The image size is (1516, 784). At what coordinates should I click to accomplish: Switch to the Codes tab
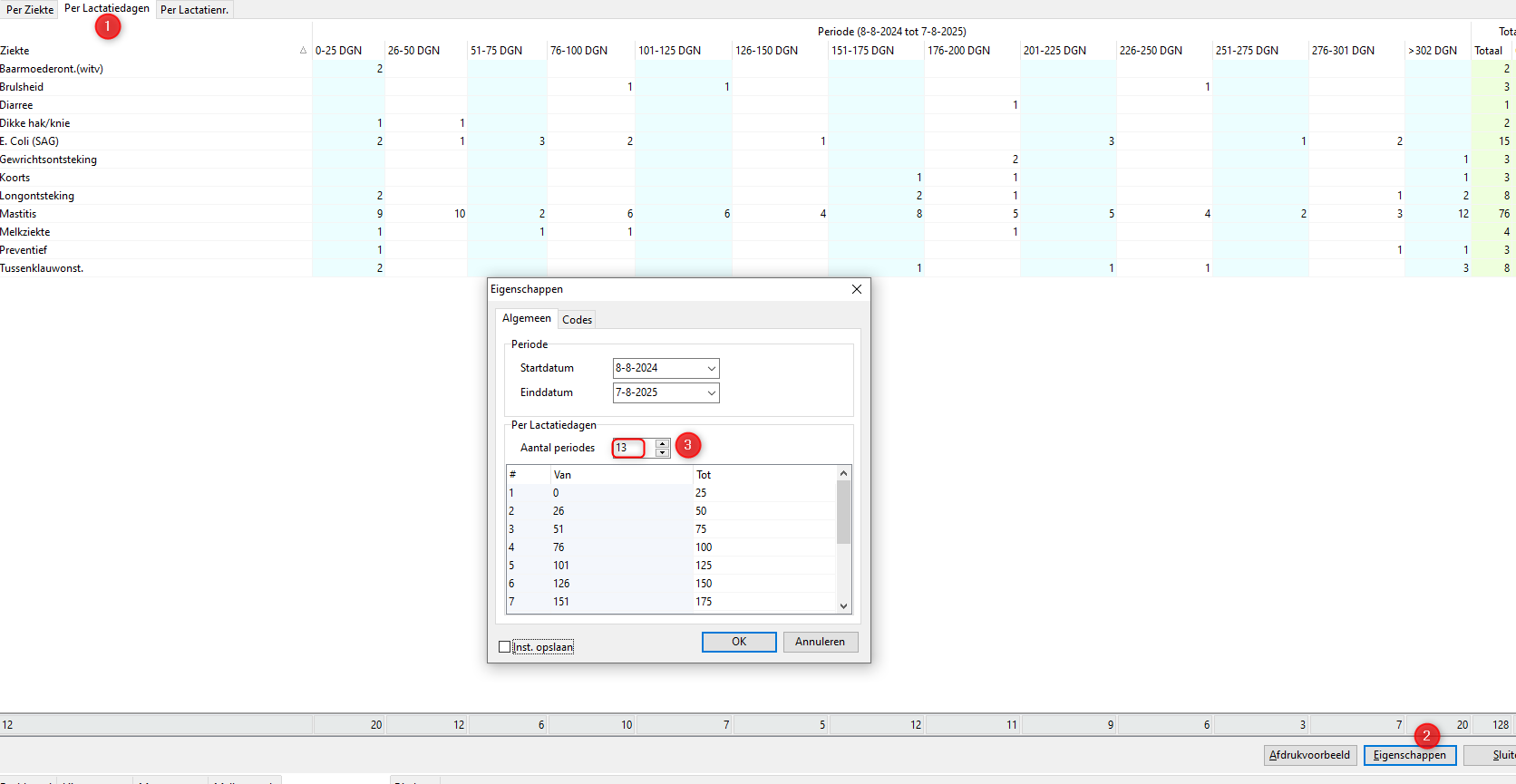[577, 319]
